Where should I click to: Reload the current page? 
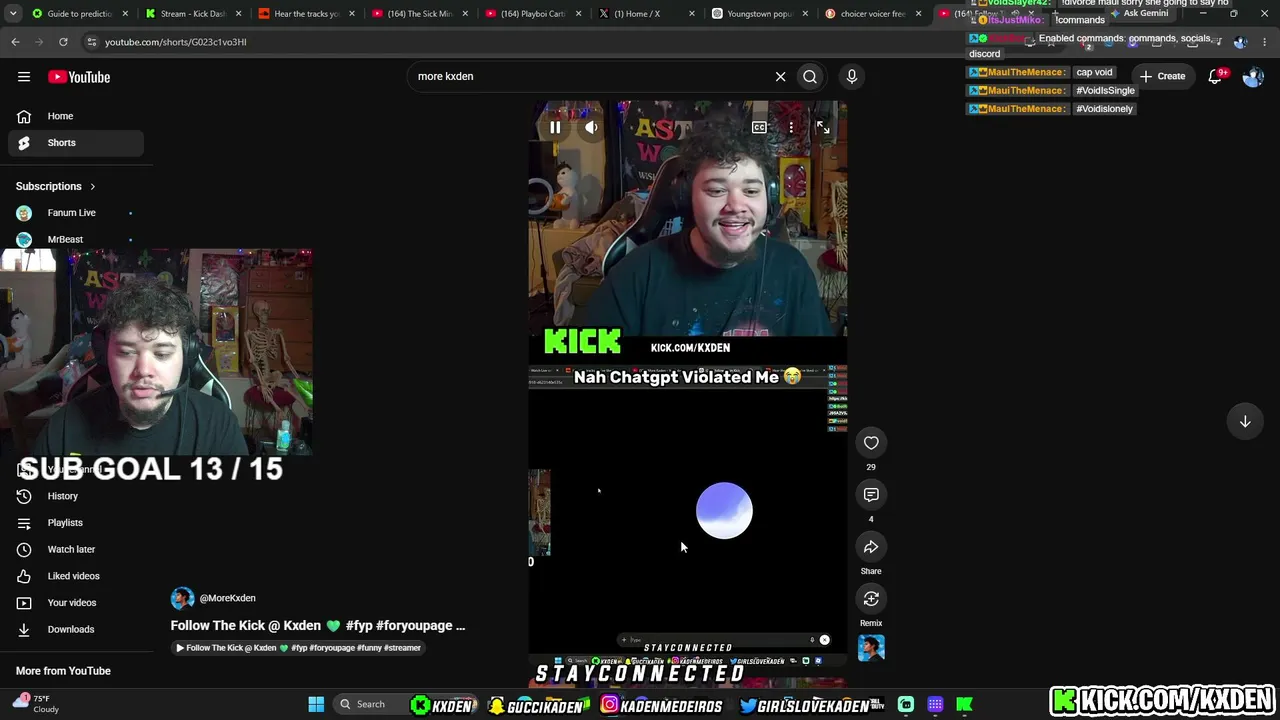[63, 42]
